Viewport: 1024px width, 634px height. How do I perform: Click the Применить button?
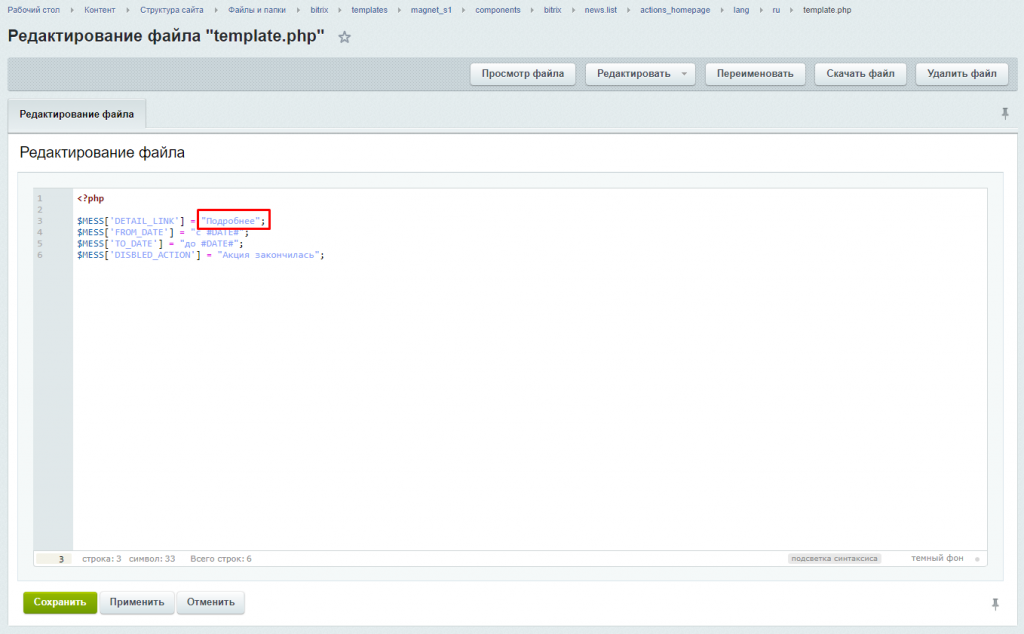136,602
